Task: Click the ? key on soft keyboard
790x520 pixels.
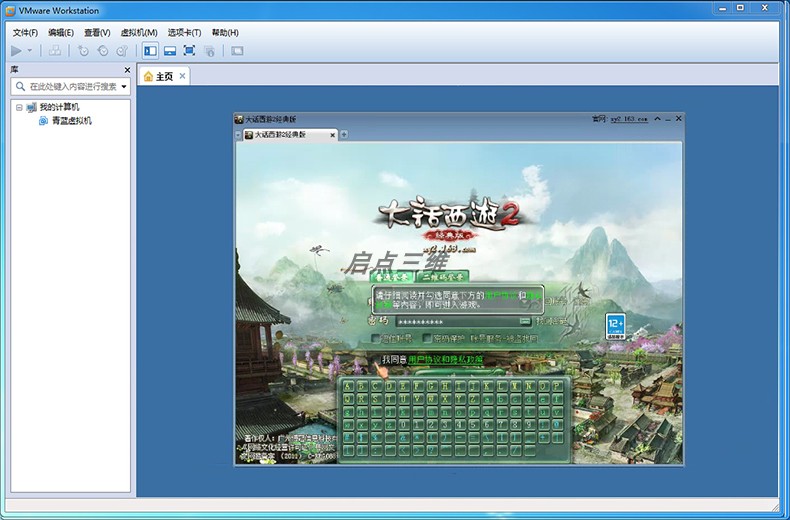Action: point(432,450)
